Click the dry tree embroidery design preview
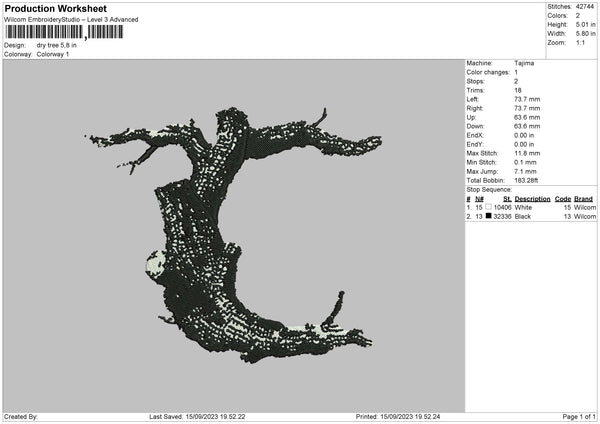The height and width of the screenshot is (424, 600). pyautogui.click(x=233, y=235)
